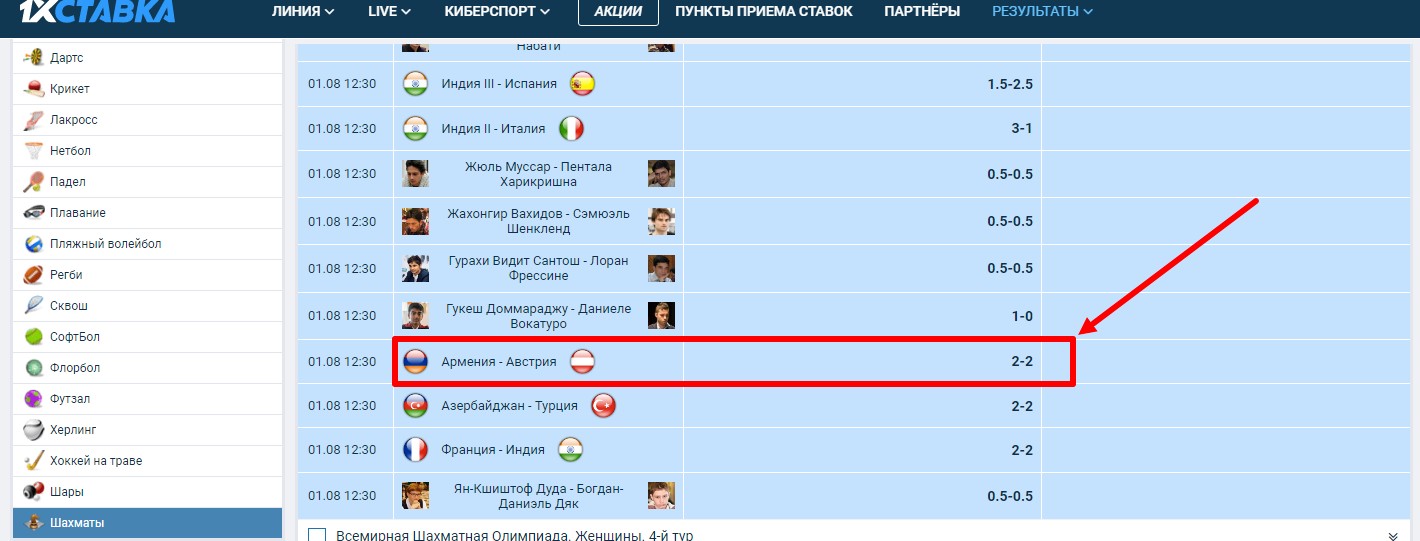Open the КИБЕРСПОРТ dropdown menu
This screenshot has height=541, width=1420.
[x=497, y=12]
